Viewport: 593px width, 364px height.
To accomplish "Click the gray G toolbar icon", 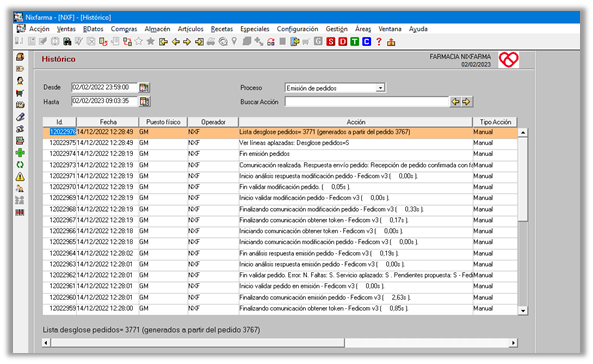I will tap(318, 42).
